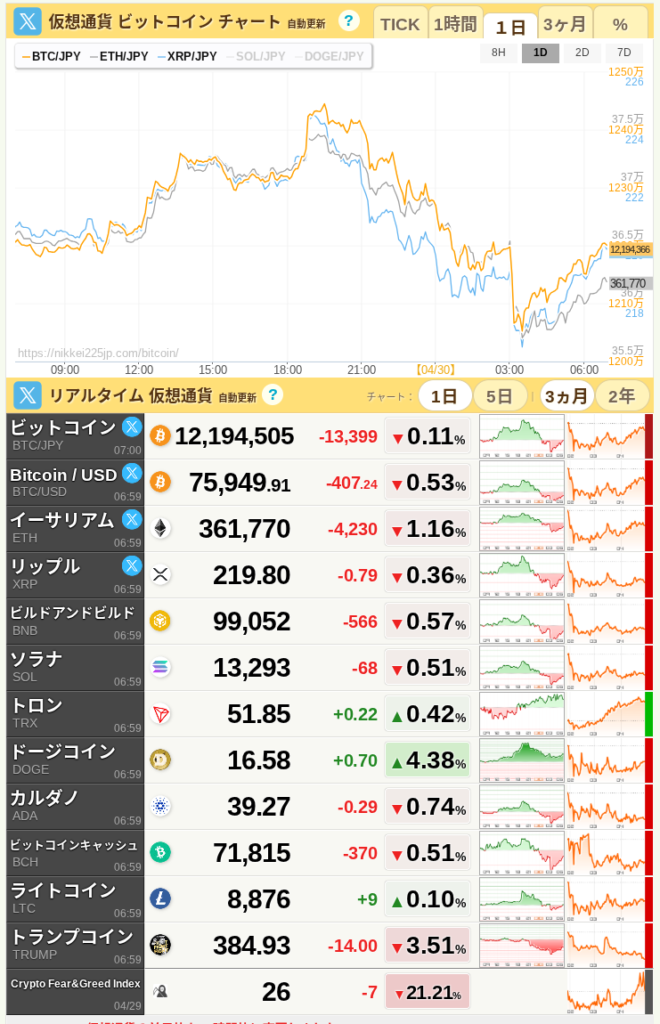
Task: Click the Dogecoin logo icon
Action: tap(160, 760)
